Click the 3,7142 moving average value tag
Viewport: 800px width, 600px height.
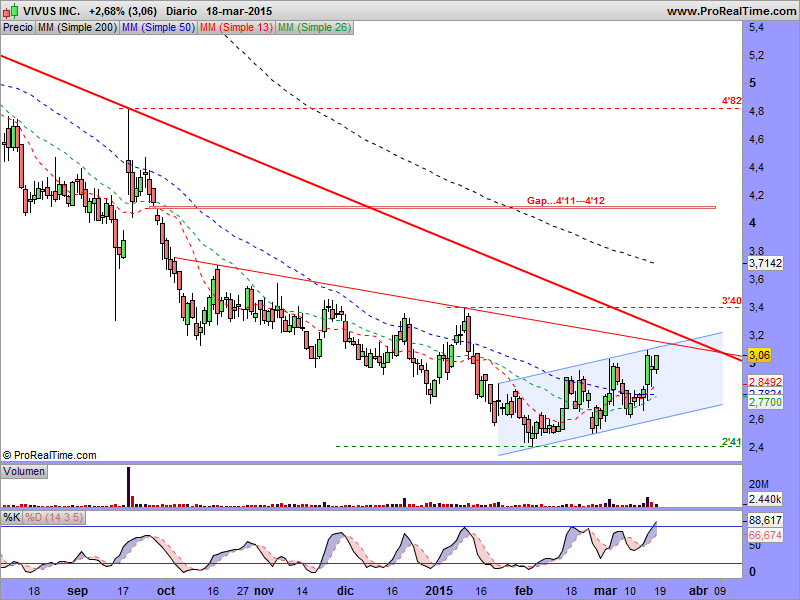tap(765, 263)
